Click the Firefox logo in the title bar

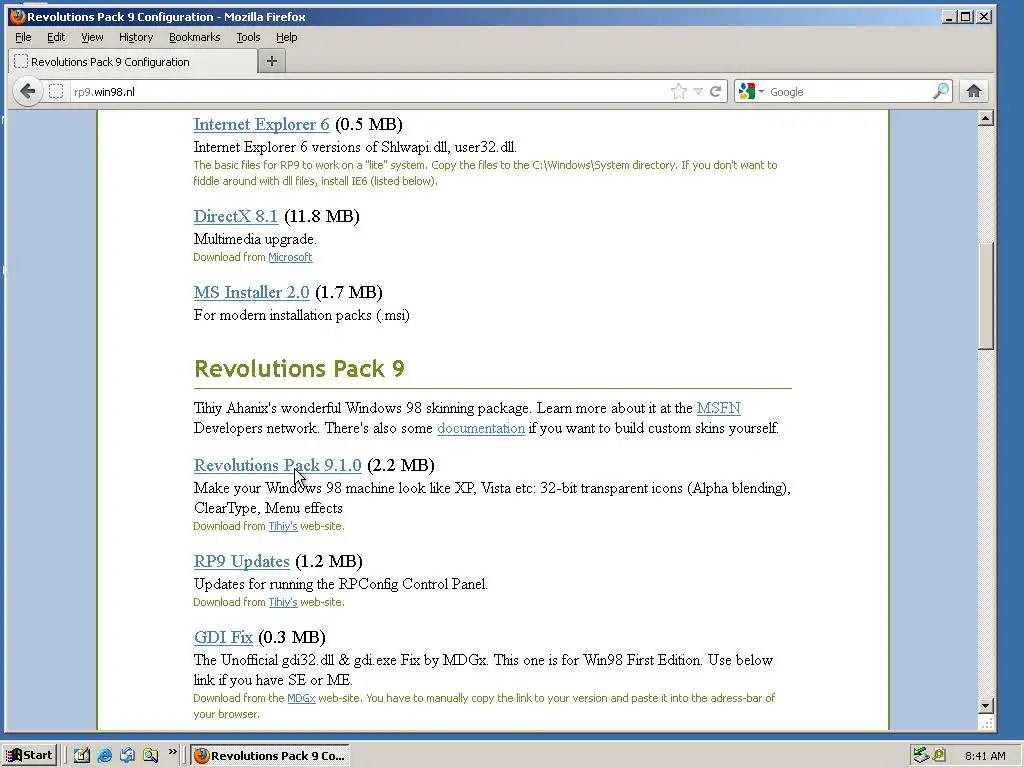tap(17, 16)
